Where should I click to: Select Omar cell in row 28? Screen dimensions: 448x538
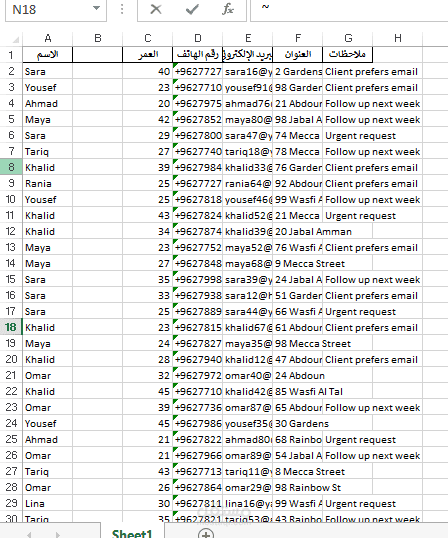point(48,488)
